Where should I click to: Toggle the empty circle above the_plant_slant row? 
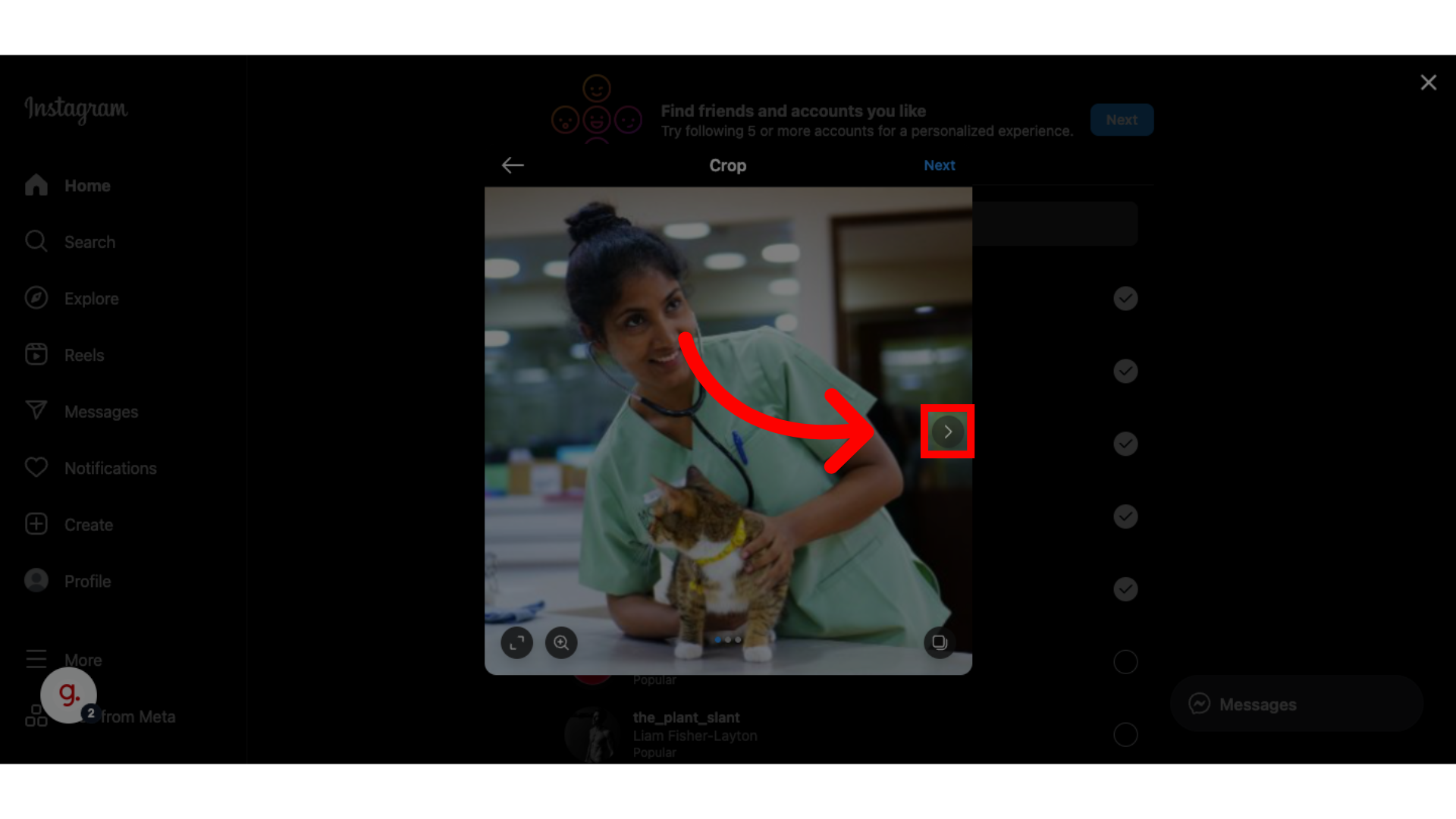coord(1125,662)
